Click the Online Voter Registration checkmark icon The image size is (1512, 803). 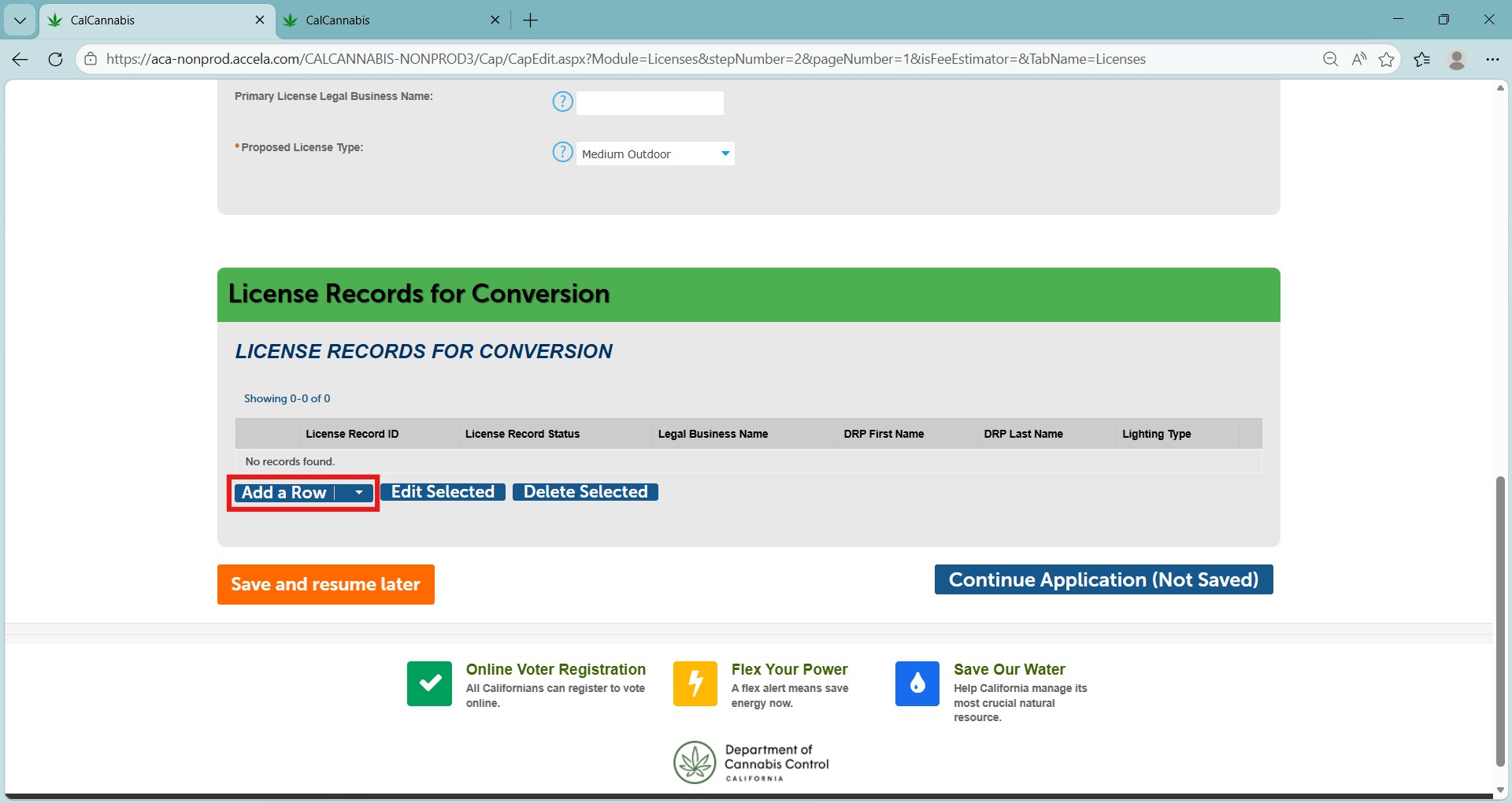point(429,683)
